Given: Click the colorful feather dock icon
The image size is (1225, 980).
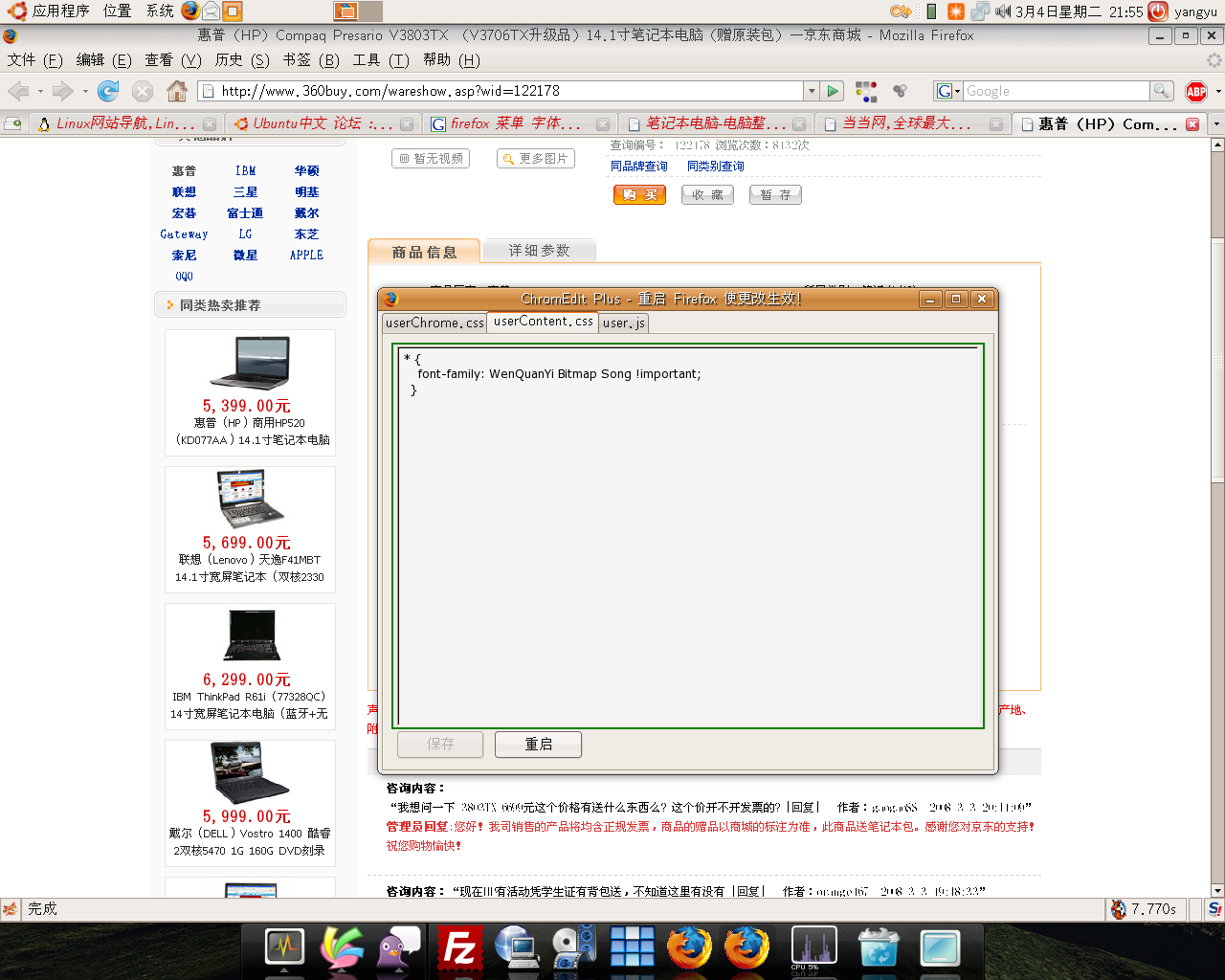Looking at the screenshot, I should (342, 948).
